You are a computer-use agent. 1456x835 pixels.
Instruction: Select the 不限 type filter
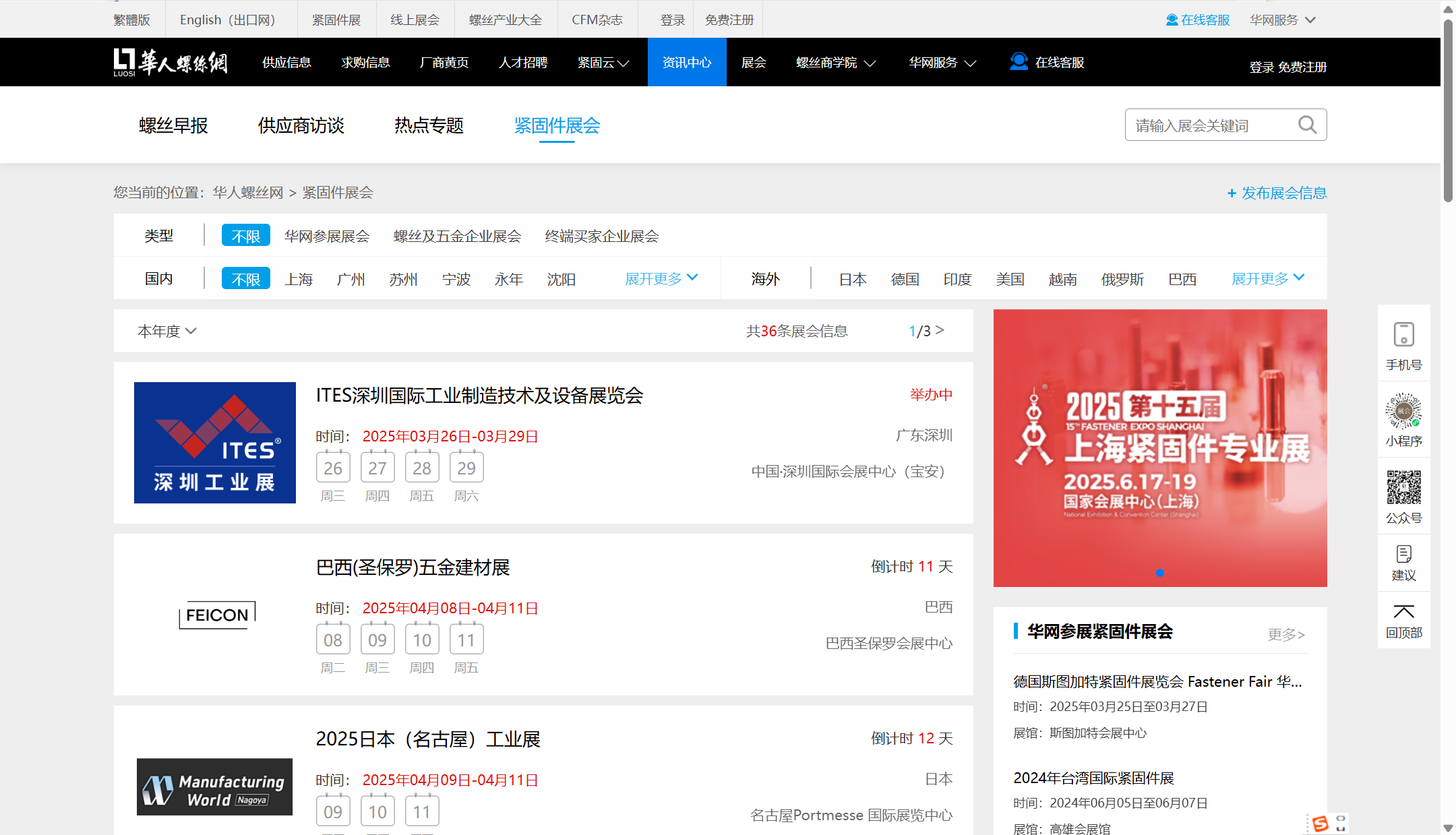[245, 236]
